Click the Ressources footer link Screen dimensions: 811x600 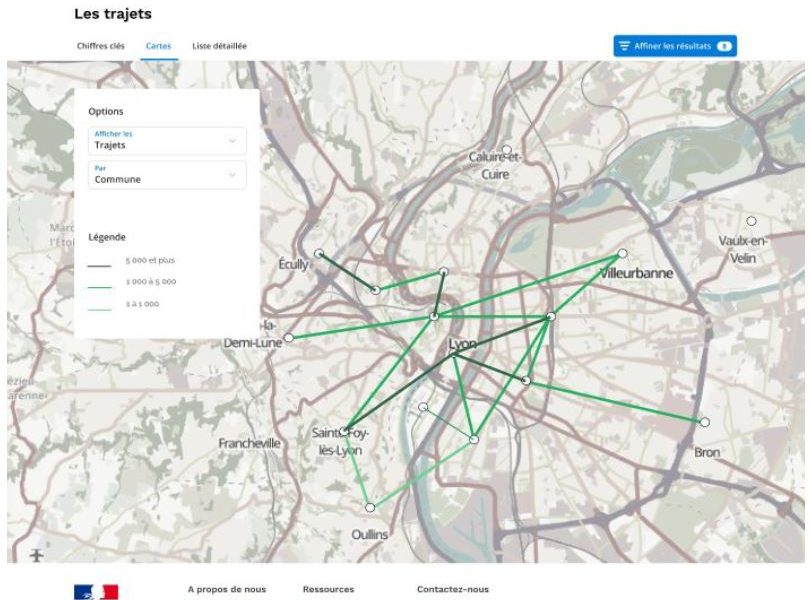[328, 589]
